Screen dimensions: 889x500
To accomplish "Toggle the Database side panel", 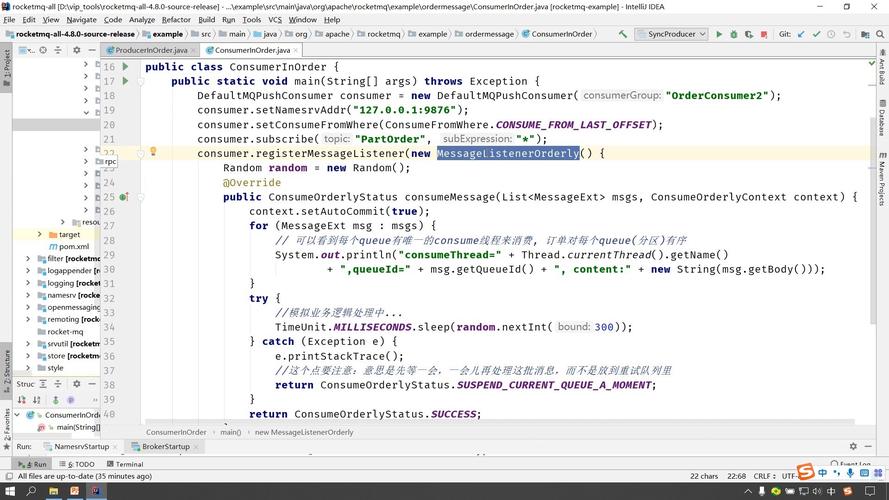I will [882, 118].
